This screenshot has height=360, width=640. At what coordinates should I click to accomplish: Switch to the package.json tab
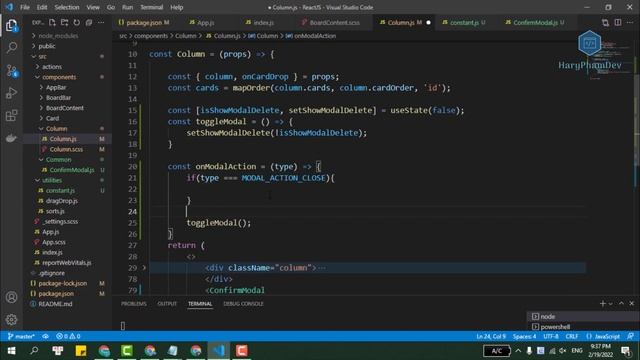[x=144, y=22]
